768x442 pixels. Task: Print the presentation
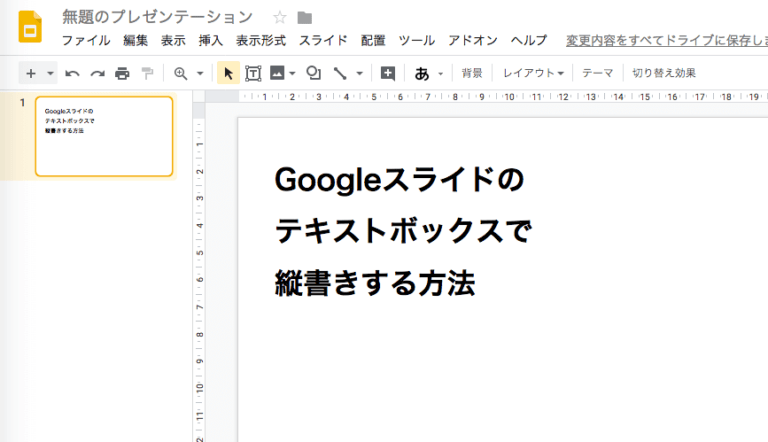(x=122, y=74)
